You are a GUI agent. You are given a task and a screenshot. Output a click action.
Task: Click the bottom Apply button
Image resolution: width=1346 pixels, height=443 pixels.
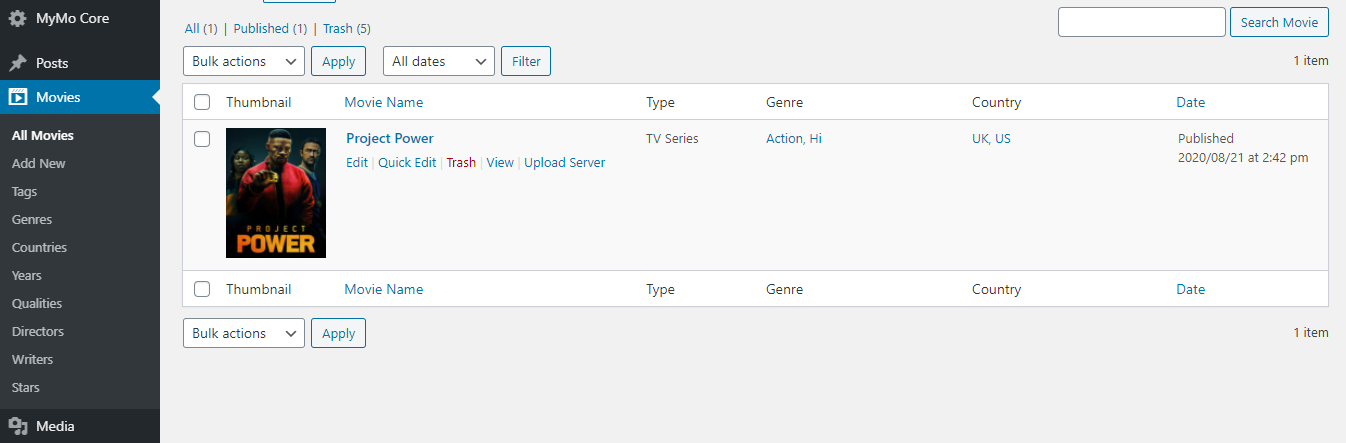point(338,333)
